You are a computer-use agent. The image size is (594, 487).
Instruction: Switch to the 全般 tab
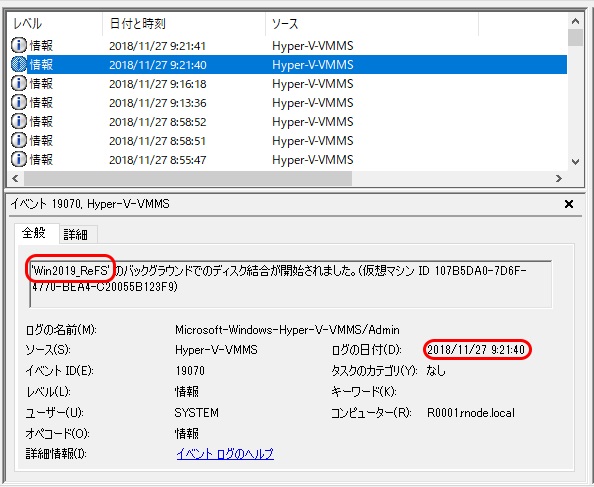tap(36, 233)
